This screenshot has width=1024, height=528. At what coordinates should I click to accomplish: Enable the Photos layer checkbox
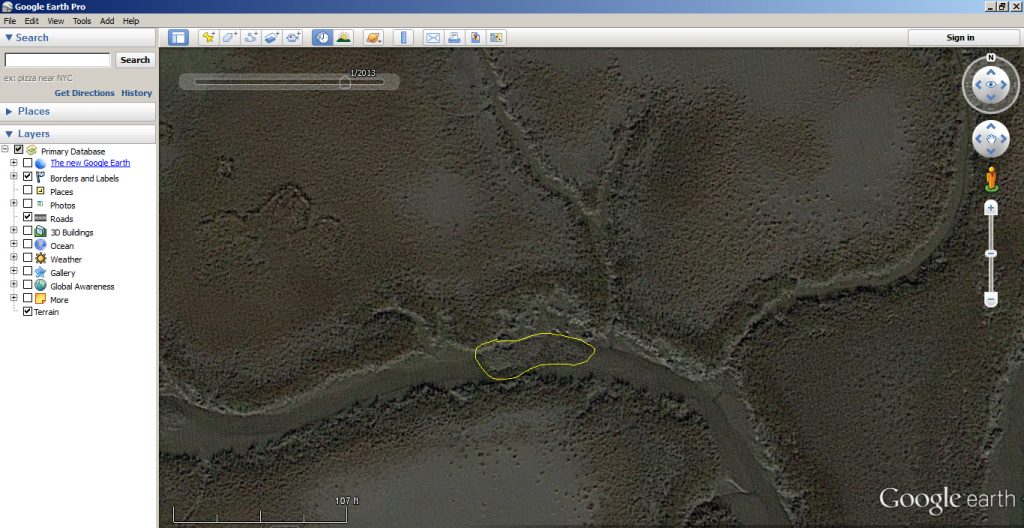click(27, 204)
